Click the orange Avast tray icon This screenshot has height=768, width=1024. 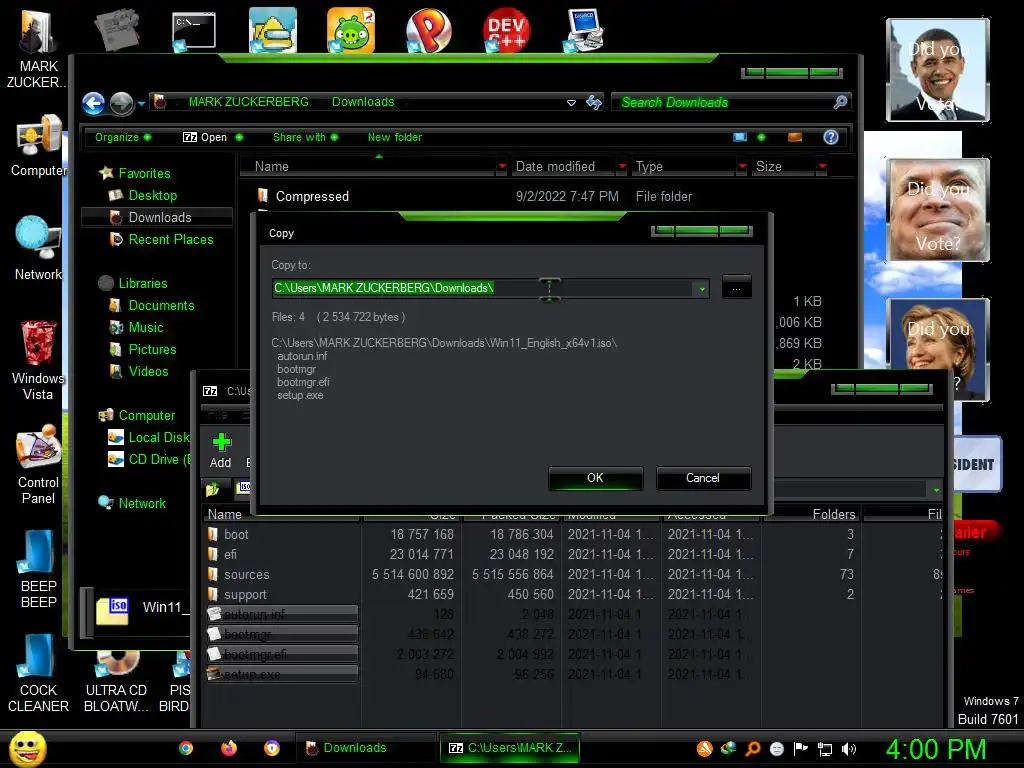pyautogui.click(x=705, y=749)
